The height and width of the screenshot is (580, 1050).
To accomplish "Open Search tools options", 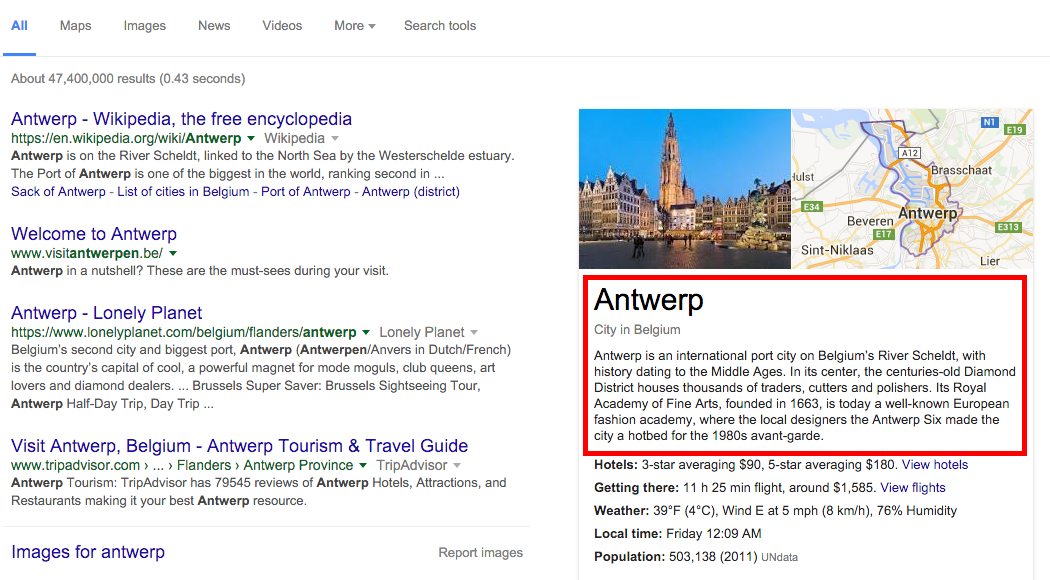I will [440, 25].
